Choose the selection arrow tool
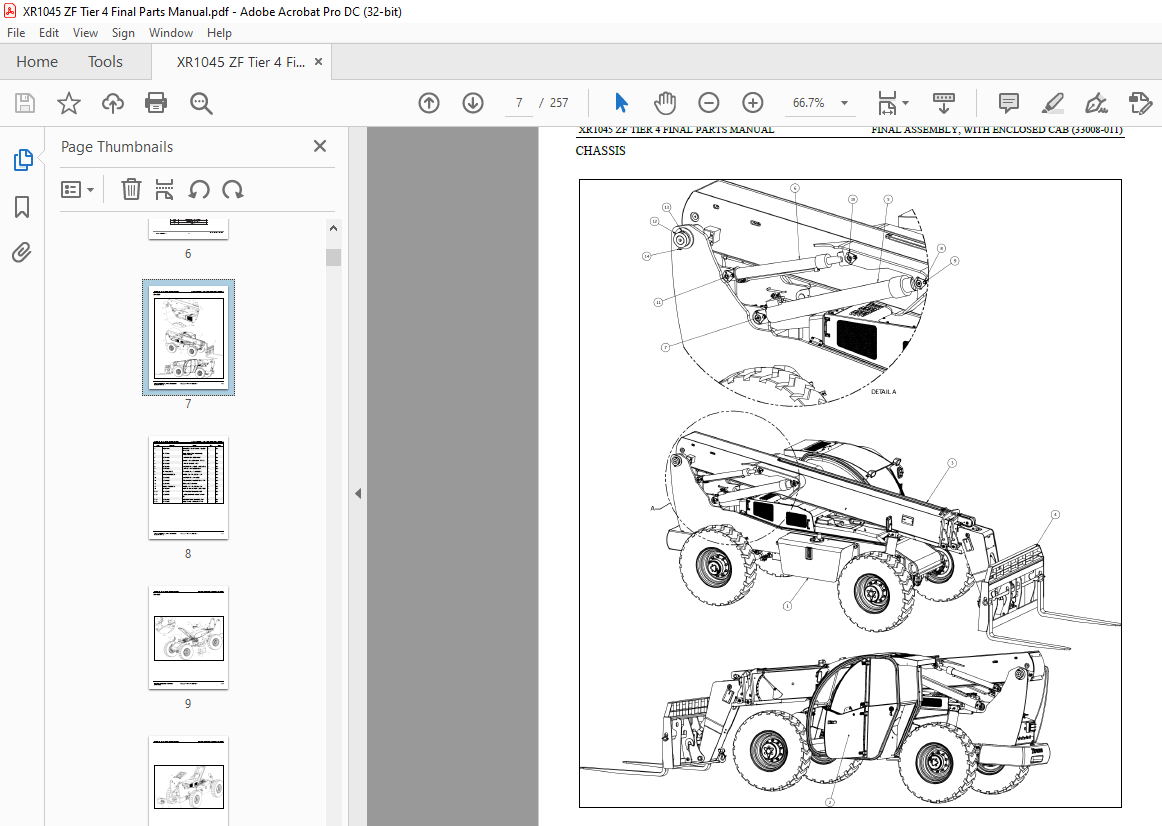 click(x=621, y=103)
